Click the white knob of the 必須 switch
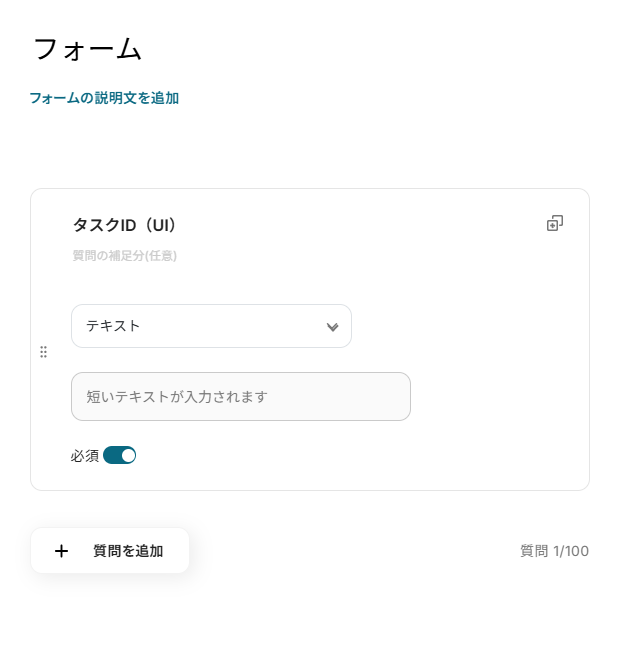The height and width of the screenshot is (663, 625). pyautogui.click(x=128, y=455)
